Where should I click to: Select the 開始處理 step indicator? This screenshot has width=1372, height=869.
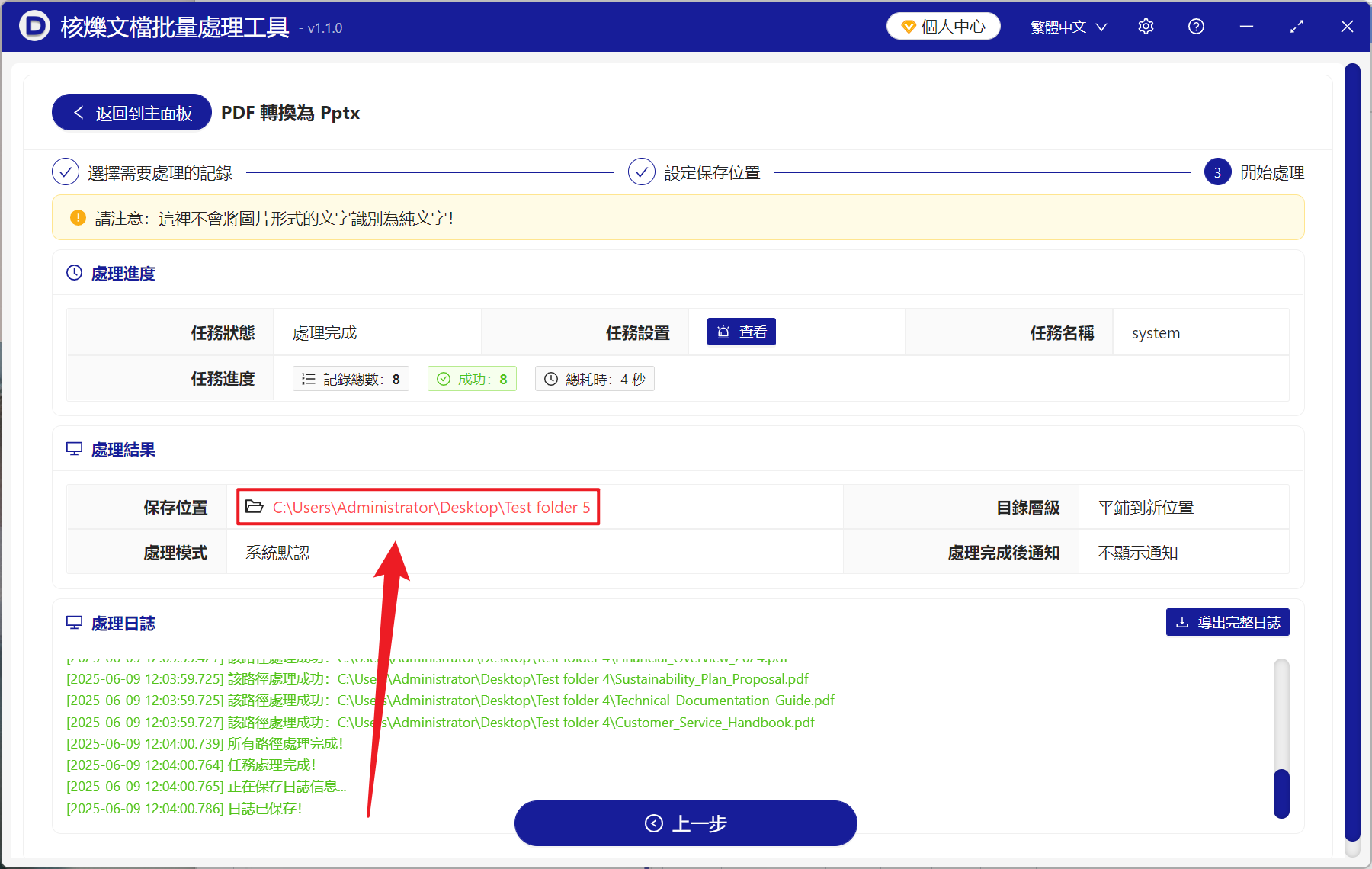point(1217,172)
